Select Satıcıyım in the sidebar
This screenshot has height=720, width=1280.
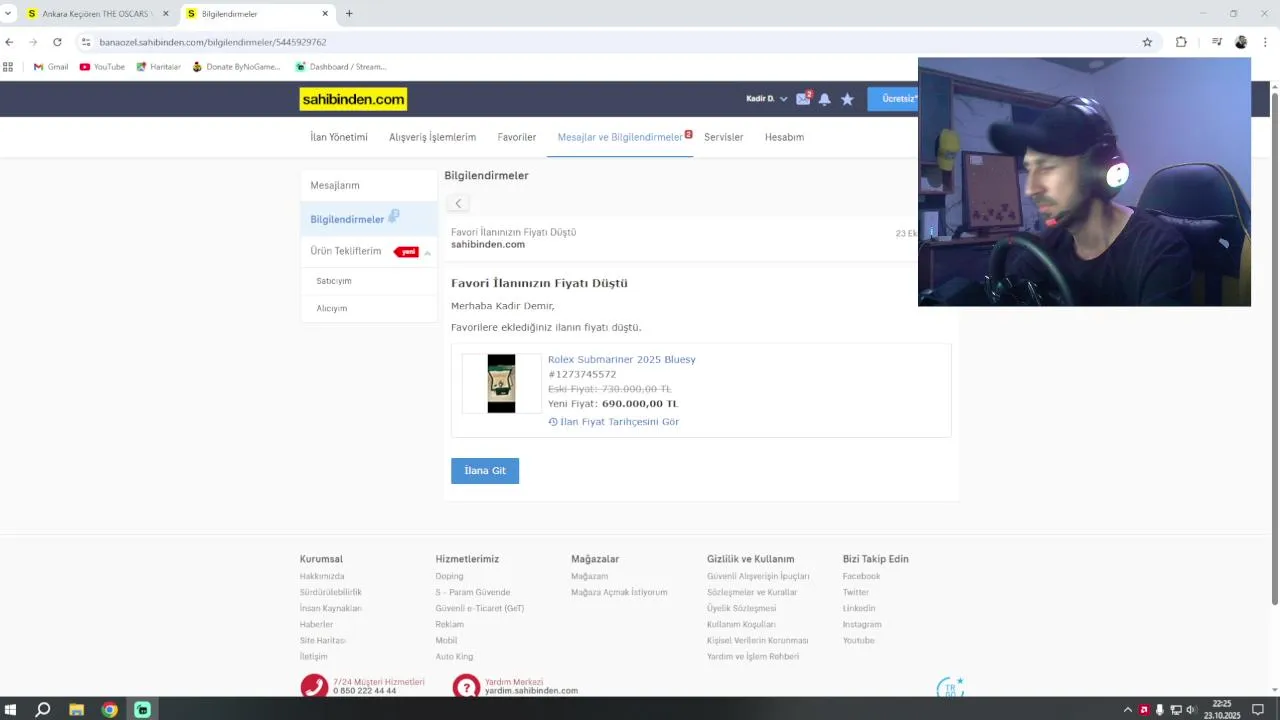click(369, 281)
